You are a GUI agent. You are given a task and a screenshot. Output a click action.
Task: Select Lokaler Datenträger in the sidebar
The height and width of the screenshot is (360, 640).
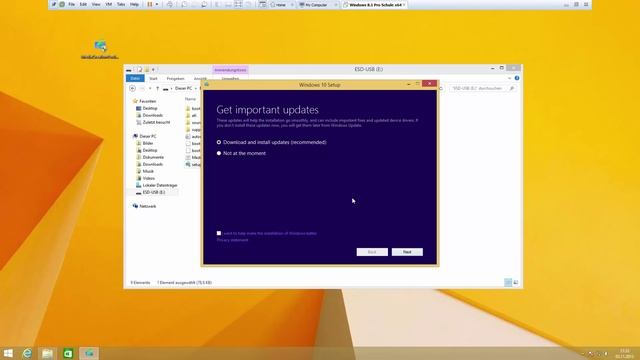(160, 185)
